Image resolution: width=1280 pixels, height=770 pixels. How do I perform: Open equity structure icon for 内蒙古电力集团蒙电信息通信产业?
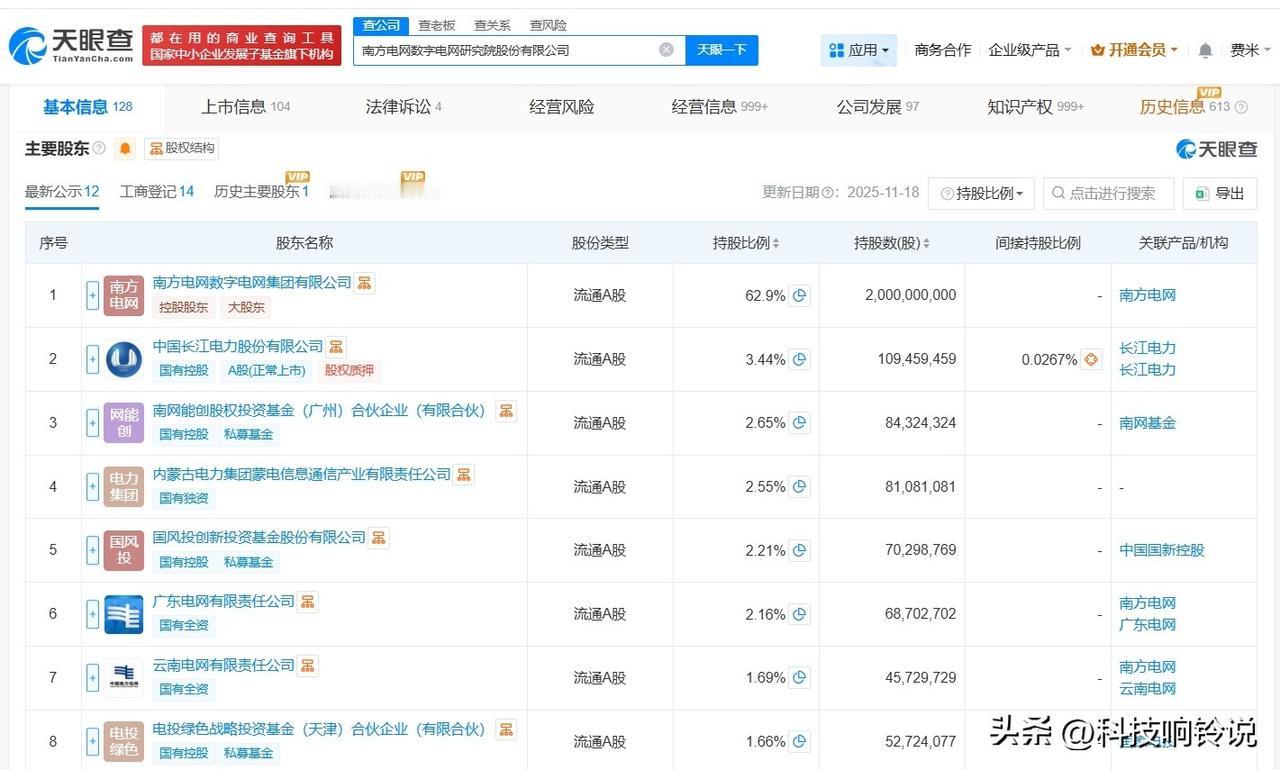pos(464,475)
